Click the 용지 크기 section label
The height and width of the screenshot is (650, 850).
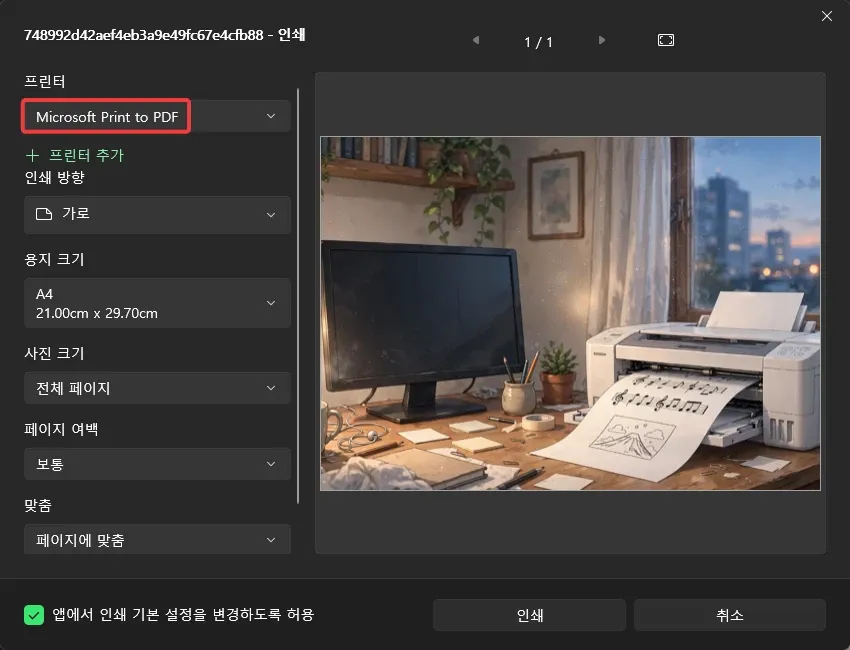tap(54, 259)
